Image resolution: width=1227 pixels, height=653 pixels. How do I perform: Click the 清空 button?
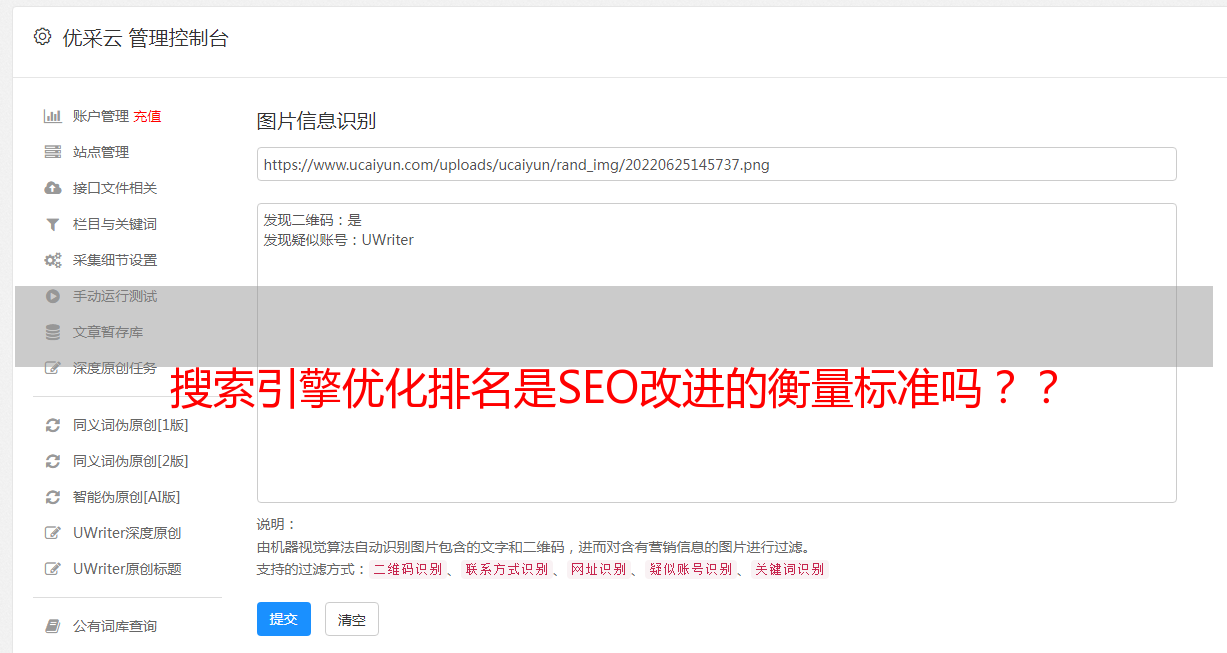(x=352, y=619)
